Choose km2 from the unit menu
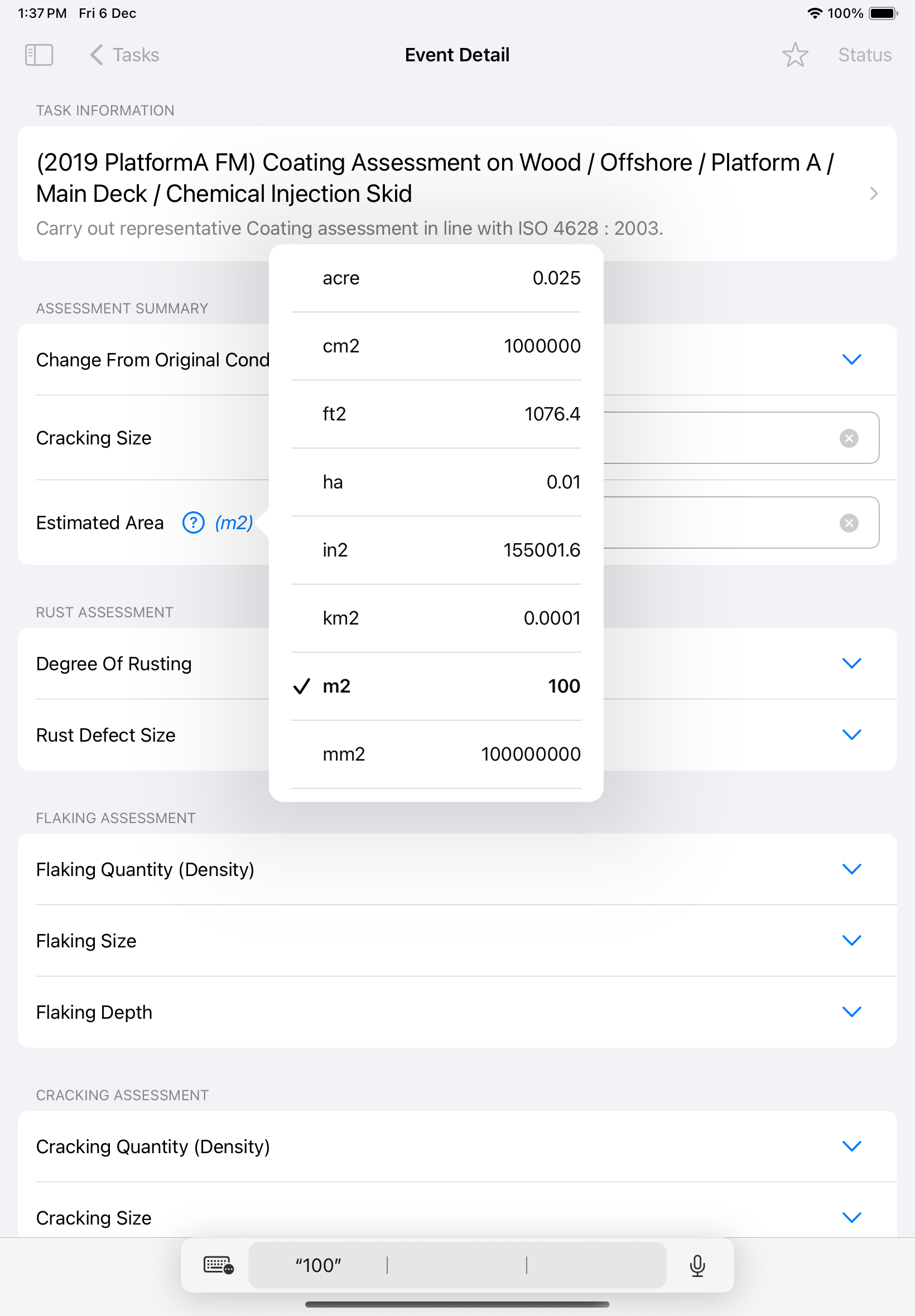 point(436,618)
